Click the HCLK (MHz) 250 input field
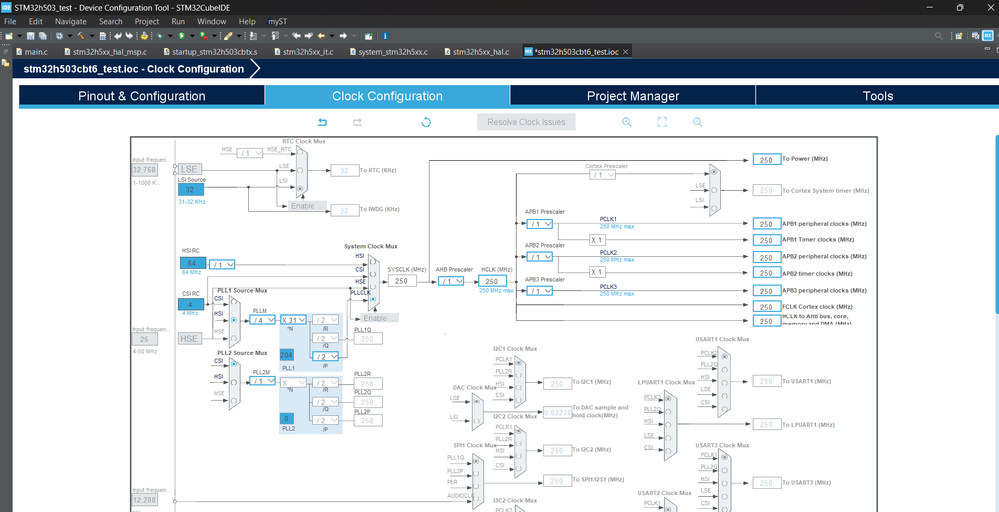The image size is (999, 512). click(x=492, y=281)
